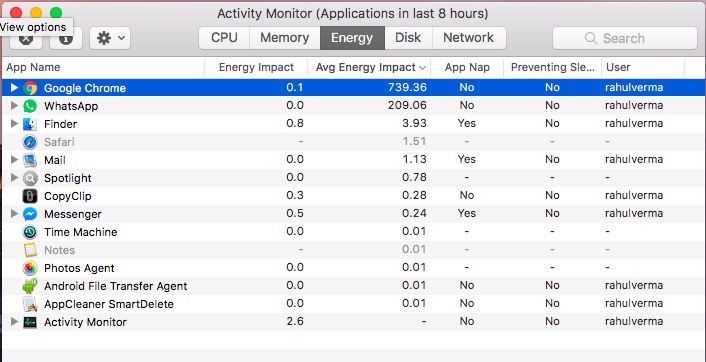This screenshot has width=706, height=362.
Task: Sort by Preventing Sleep column header
Action: 552,68
